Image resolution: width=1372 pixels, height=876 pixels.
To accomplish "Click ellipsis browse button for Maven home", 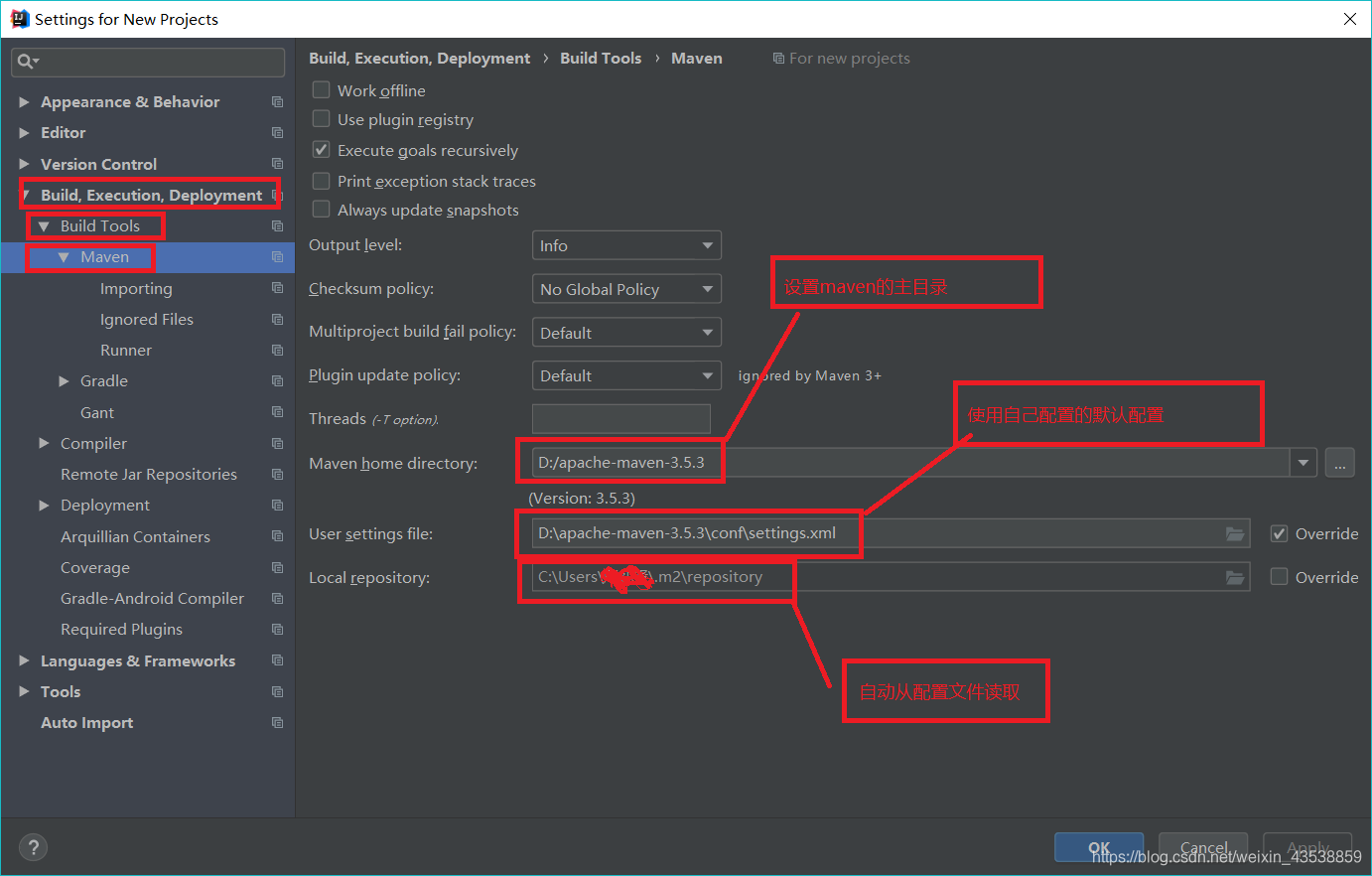I will coord(1340,463).
